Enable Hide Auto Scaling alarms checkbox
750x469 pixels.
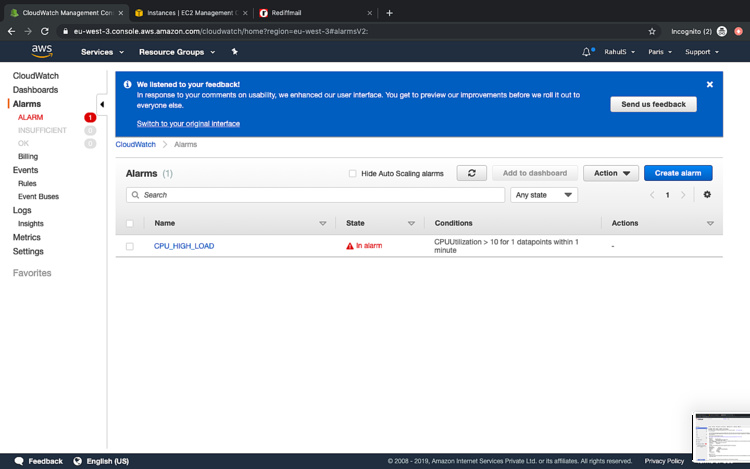pos(352,174)
